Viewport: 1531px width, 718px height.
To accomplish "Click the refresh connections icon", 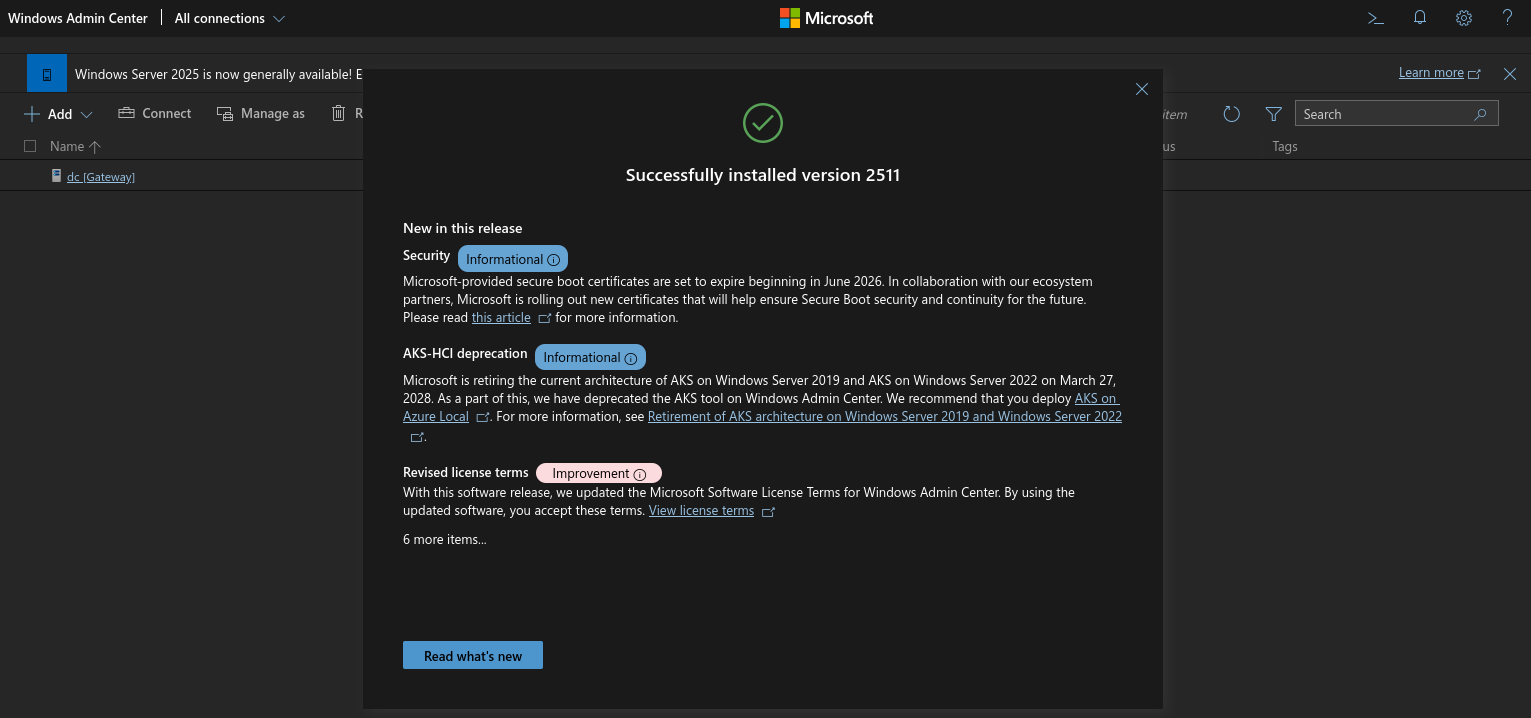I will [1232, 114].
